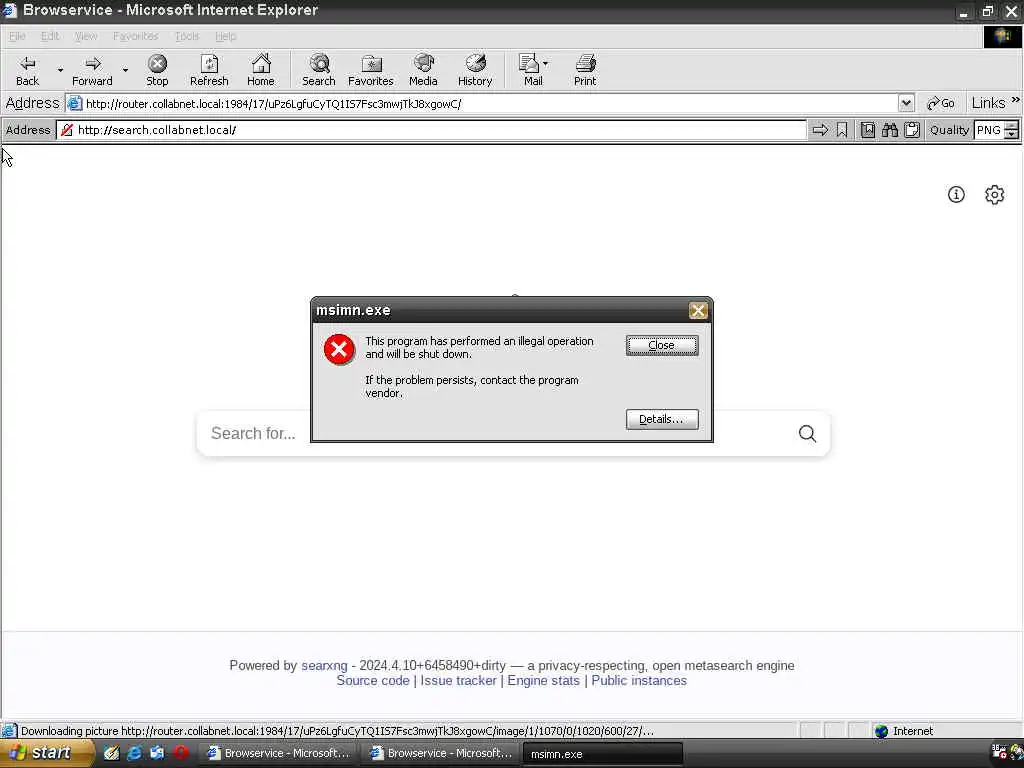The width and height of the screenshot is (1024, 768).
Task: Open the Edit menu
Action: pyautogui.click(x=50, y=36)
